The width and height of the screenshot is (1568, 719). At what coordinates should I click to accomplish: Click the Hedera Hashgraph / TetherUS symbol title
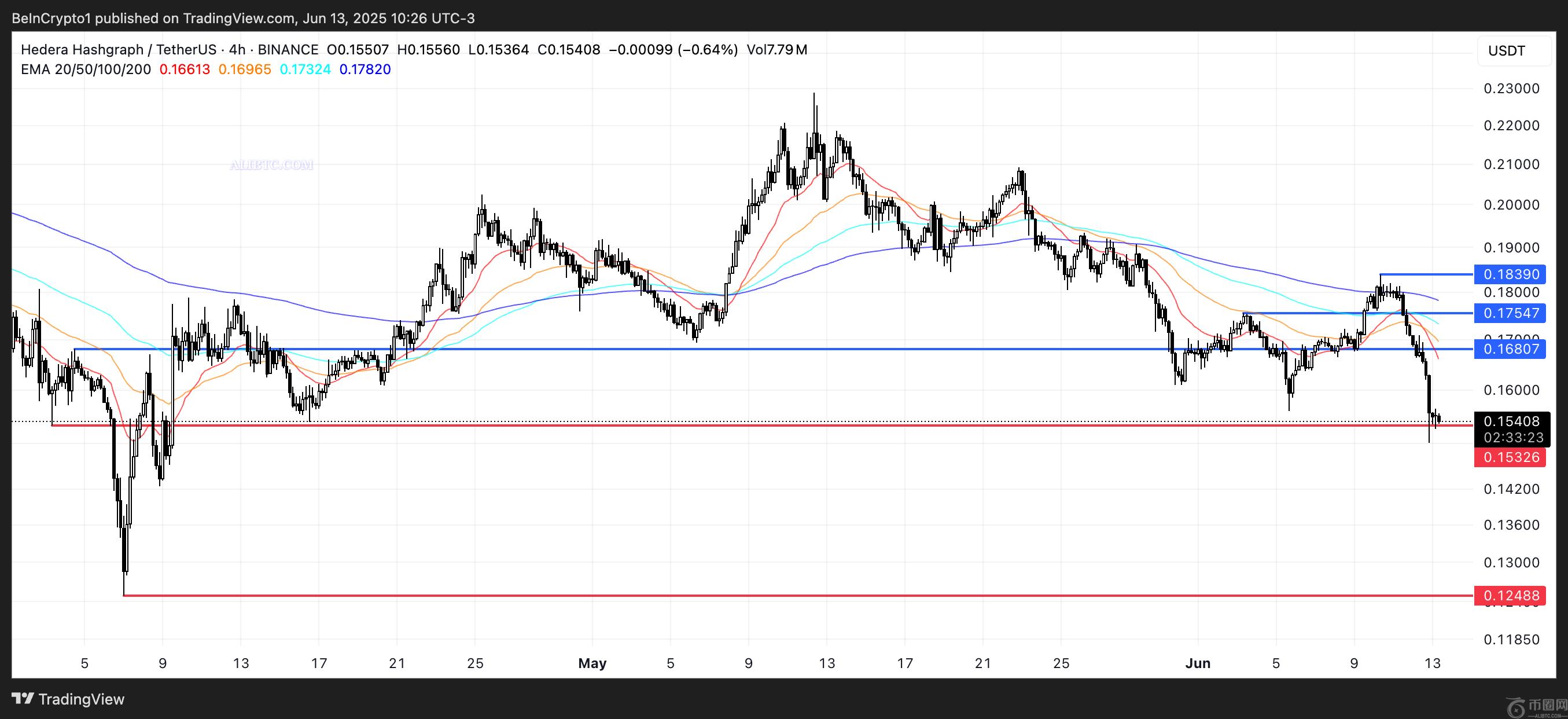point(118,50)
